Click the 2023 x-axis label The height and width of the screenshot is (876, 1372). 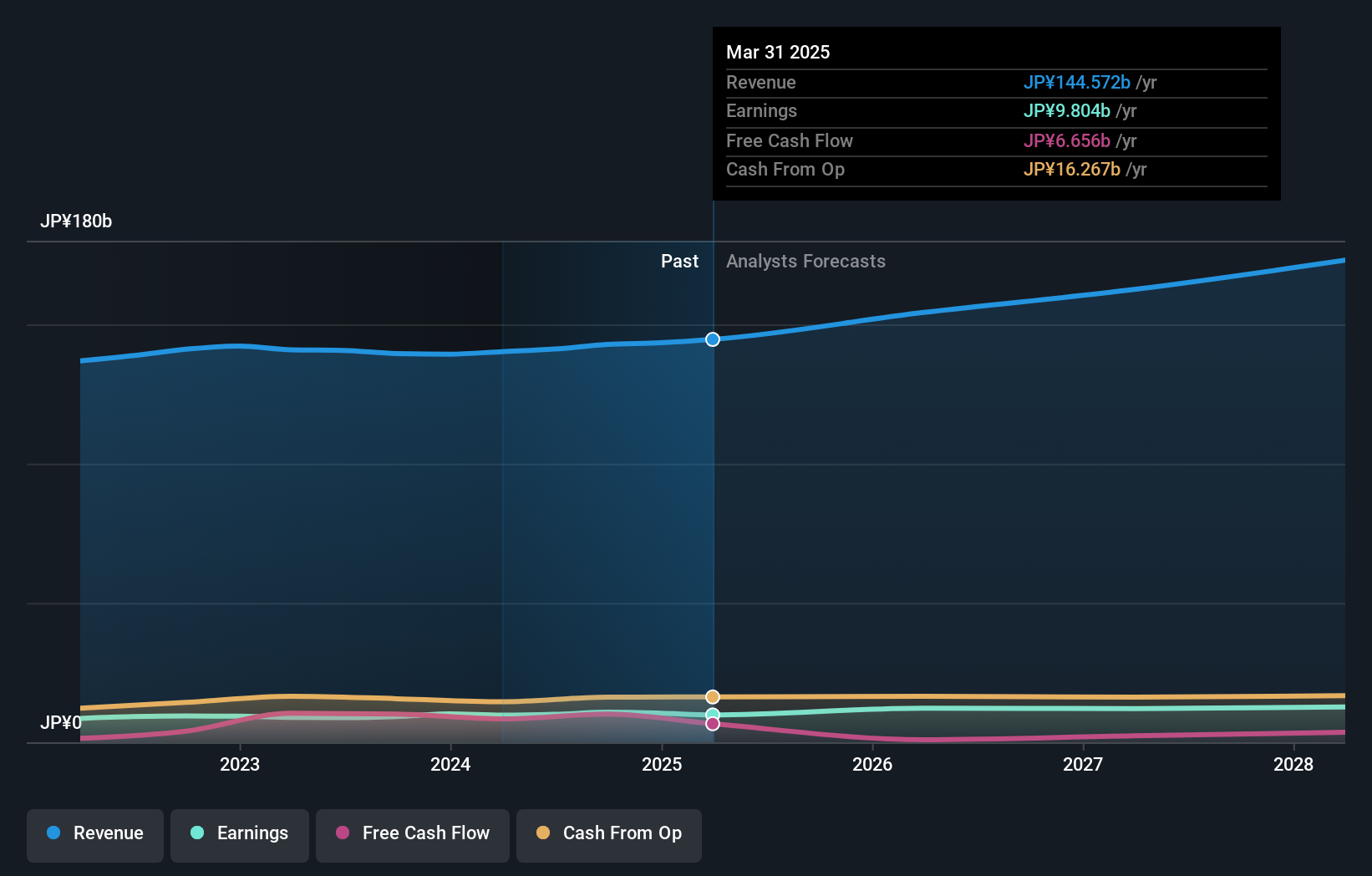[x=240, y=764]
